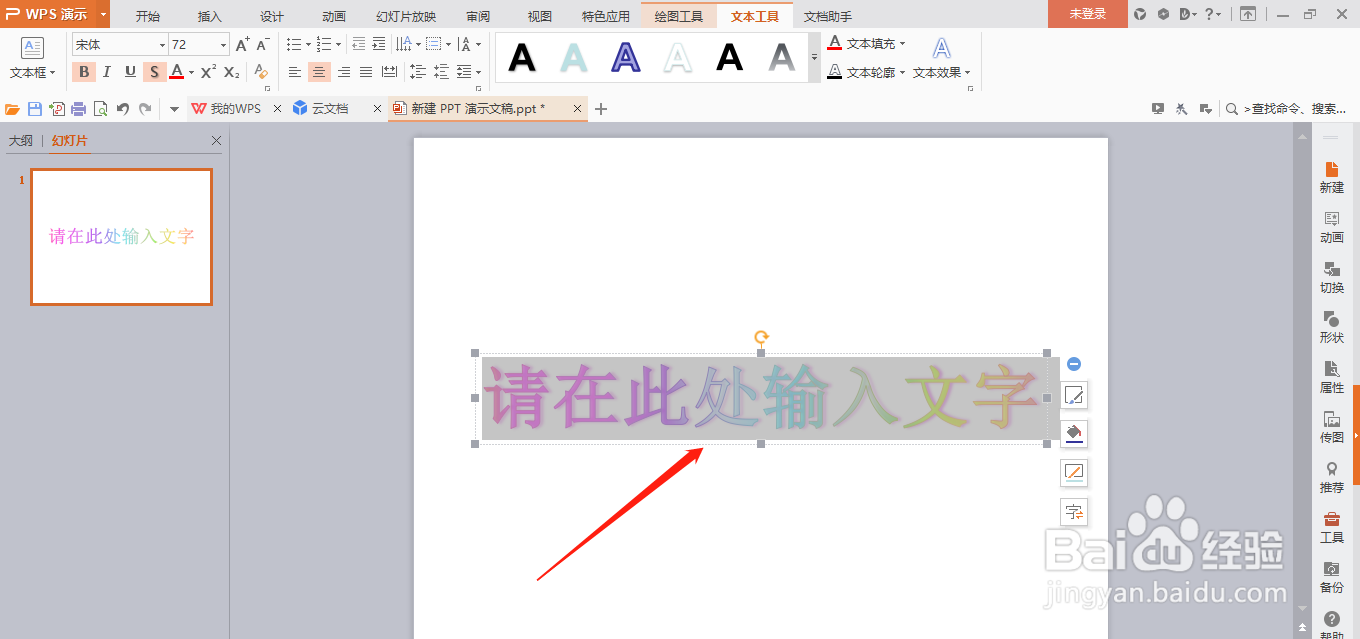Open the 插入 menu tab

tap(208, 15)
